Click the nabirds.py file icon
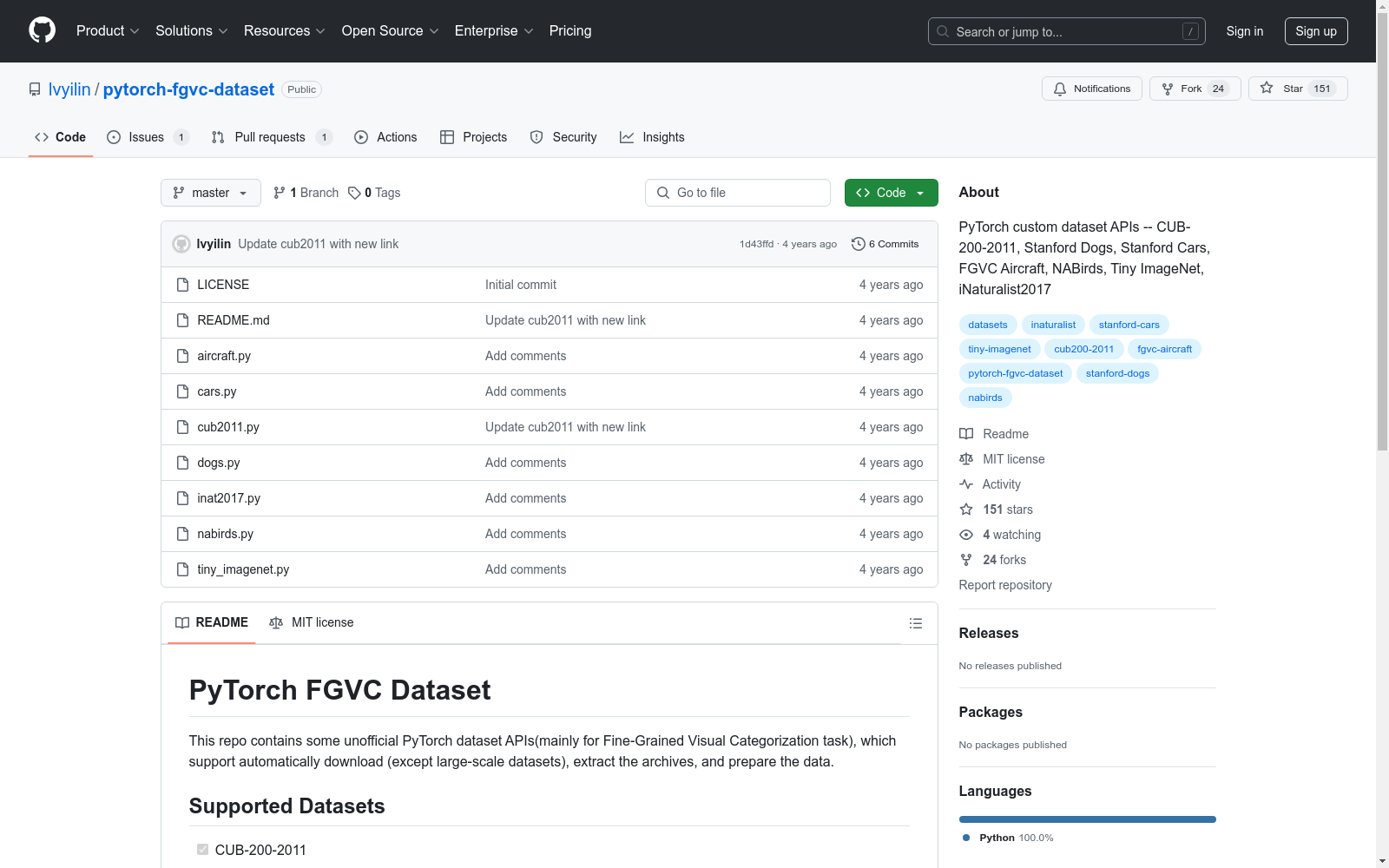This screenshot has width=1389, height=868. tap(182, 534)
